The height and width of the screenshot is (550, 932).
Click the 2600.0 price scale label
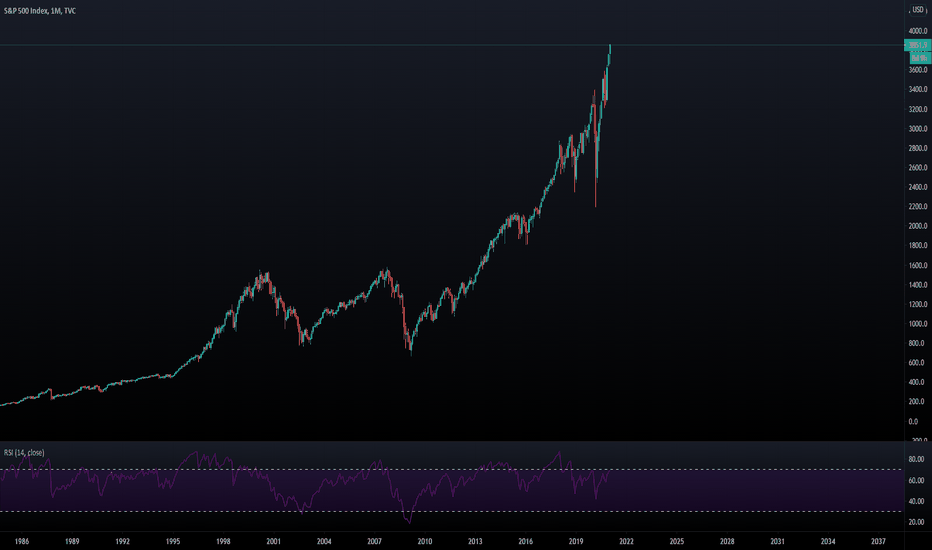pyautogui.click(x=918, y=168)
